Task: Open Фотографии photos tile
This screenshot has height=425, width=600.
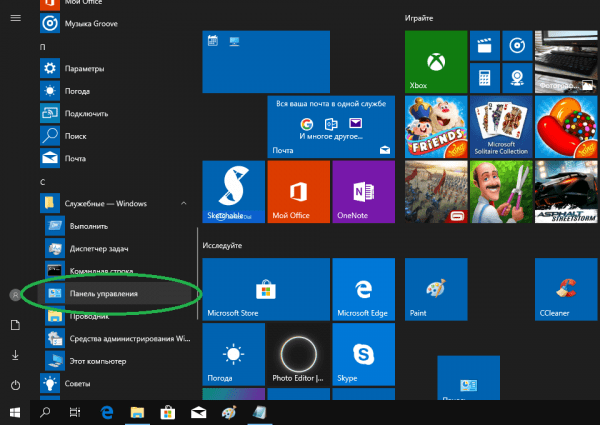Action: pyautogui.click(x=566, y=62)
